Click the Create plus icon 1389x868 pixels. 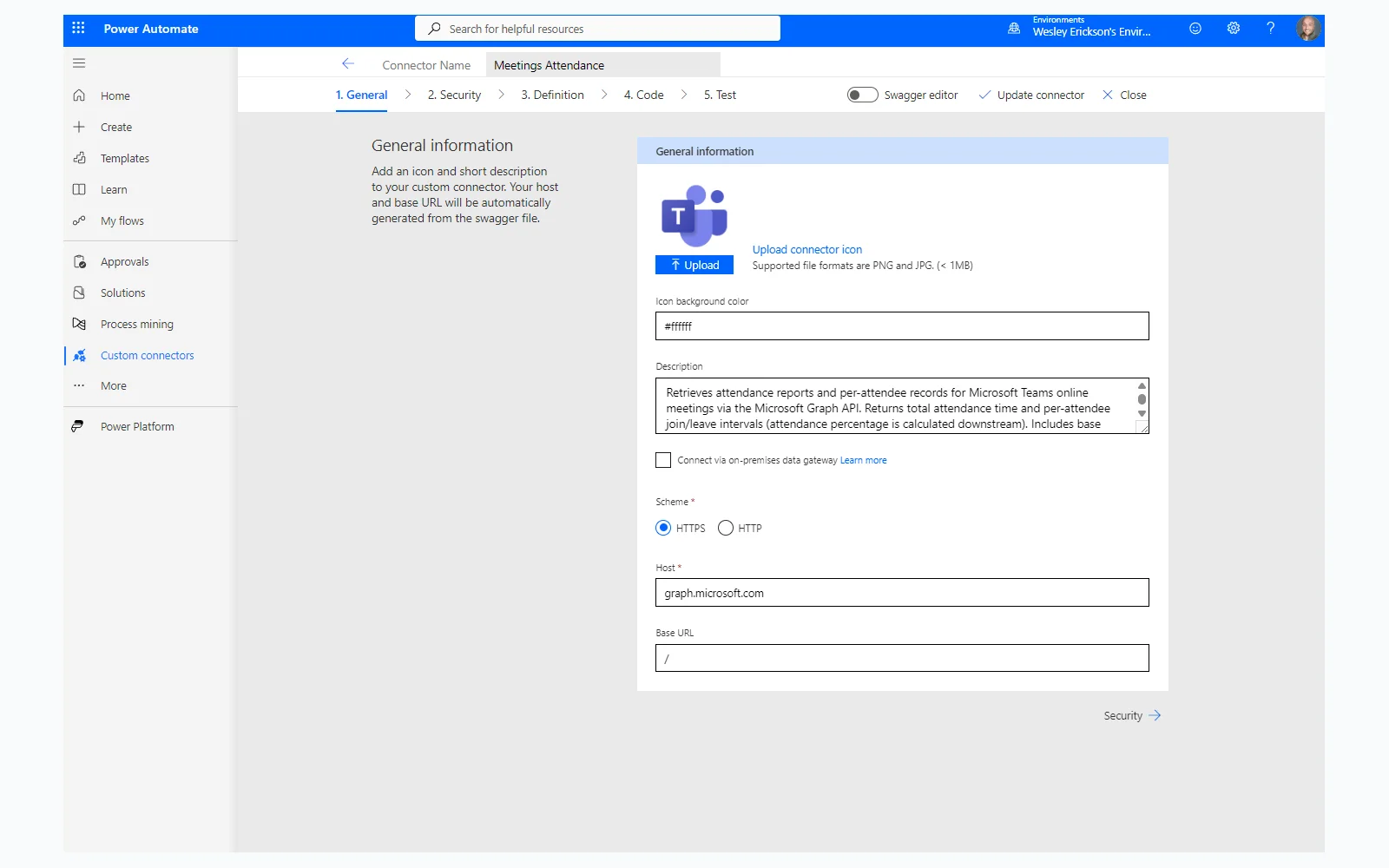click(79, 127)
